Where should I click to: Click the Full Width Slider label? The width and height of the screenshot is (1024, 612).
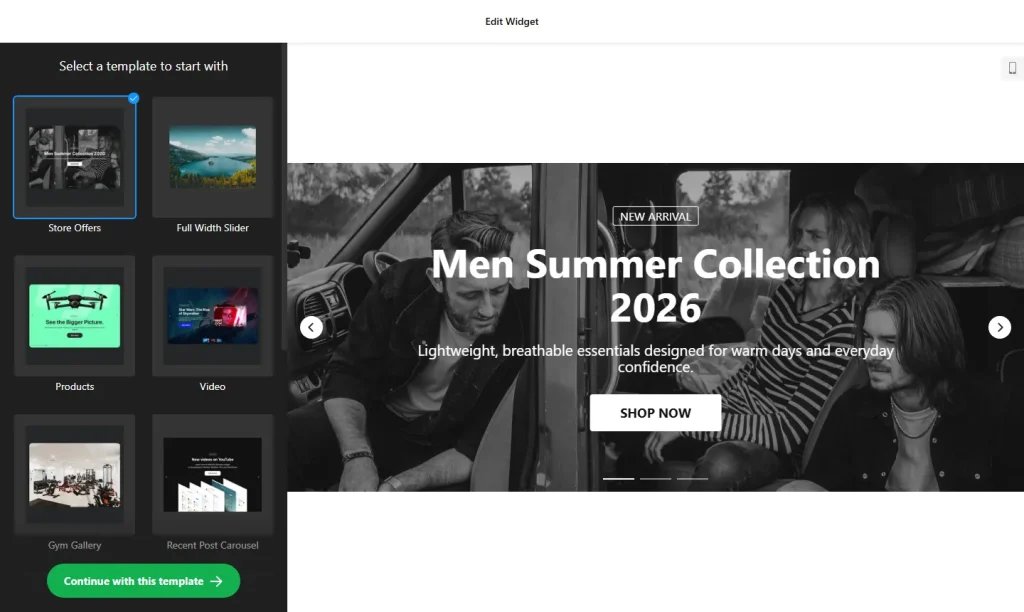pyautogui.click(x=212, y=228)
